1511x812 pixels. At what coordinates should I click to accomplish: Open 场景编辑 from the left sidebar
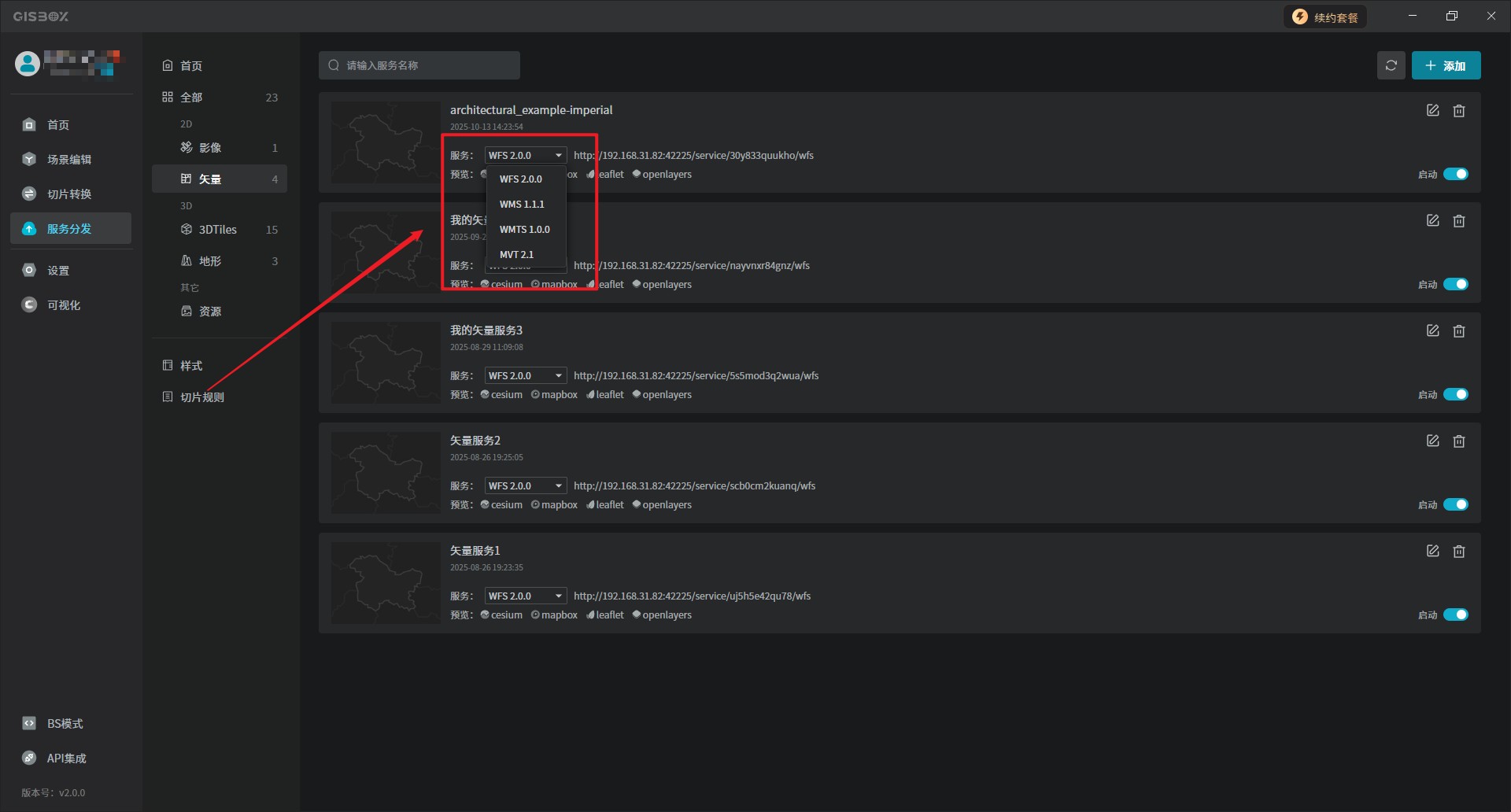click(69, 160)
